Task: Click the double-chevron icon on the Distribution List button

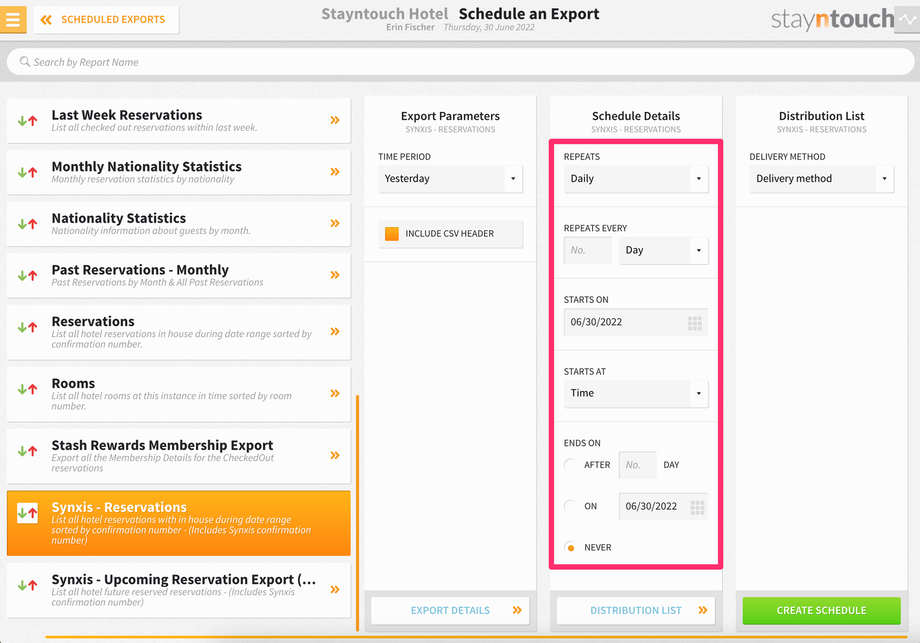Action: [x=703, y=610]
